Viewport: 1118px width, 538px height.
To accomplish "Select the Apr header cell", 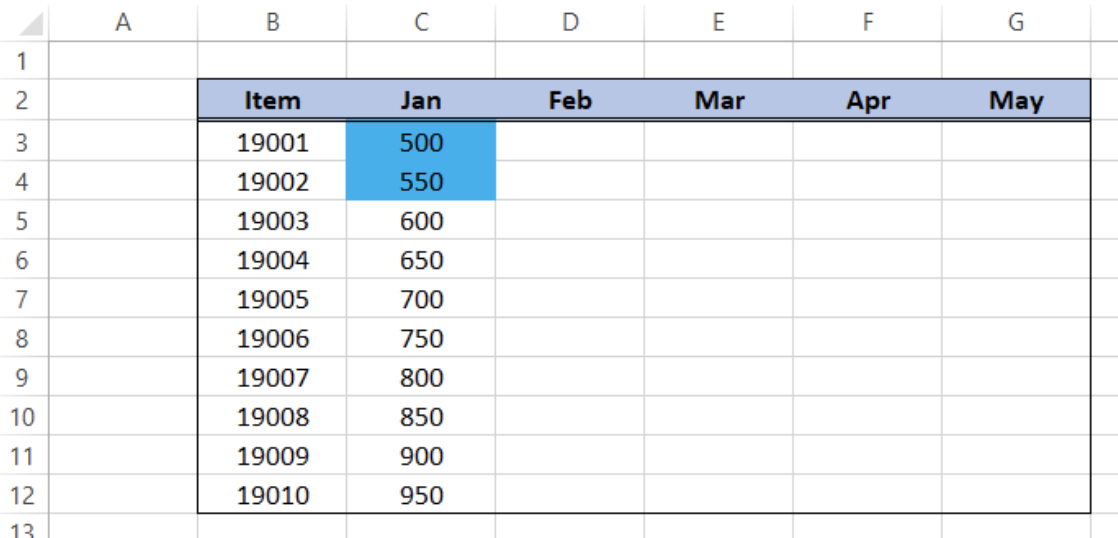I will [868, 100].
